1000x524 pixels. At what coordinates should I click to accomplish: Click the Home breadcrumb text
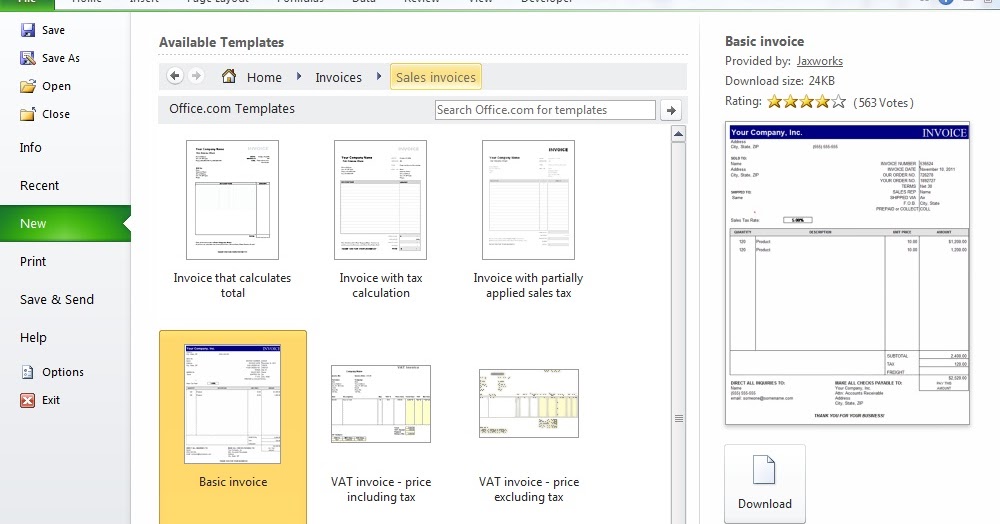tap(264, 77)
